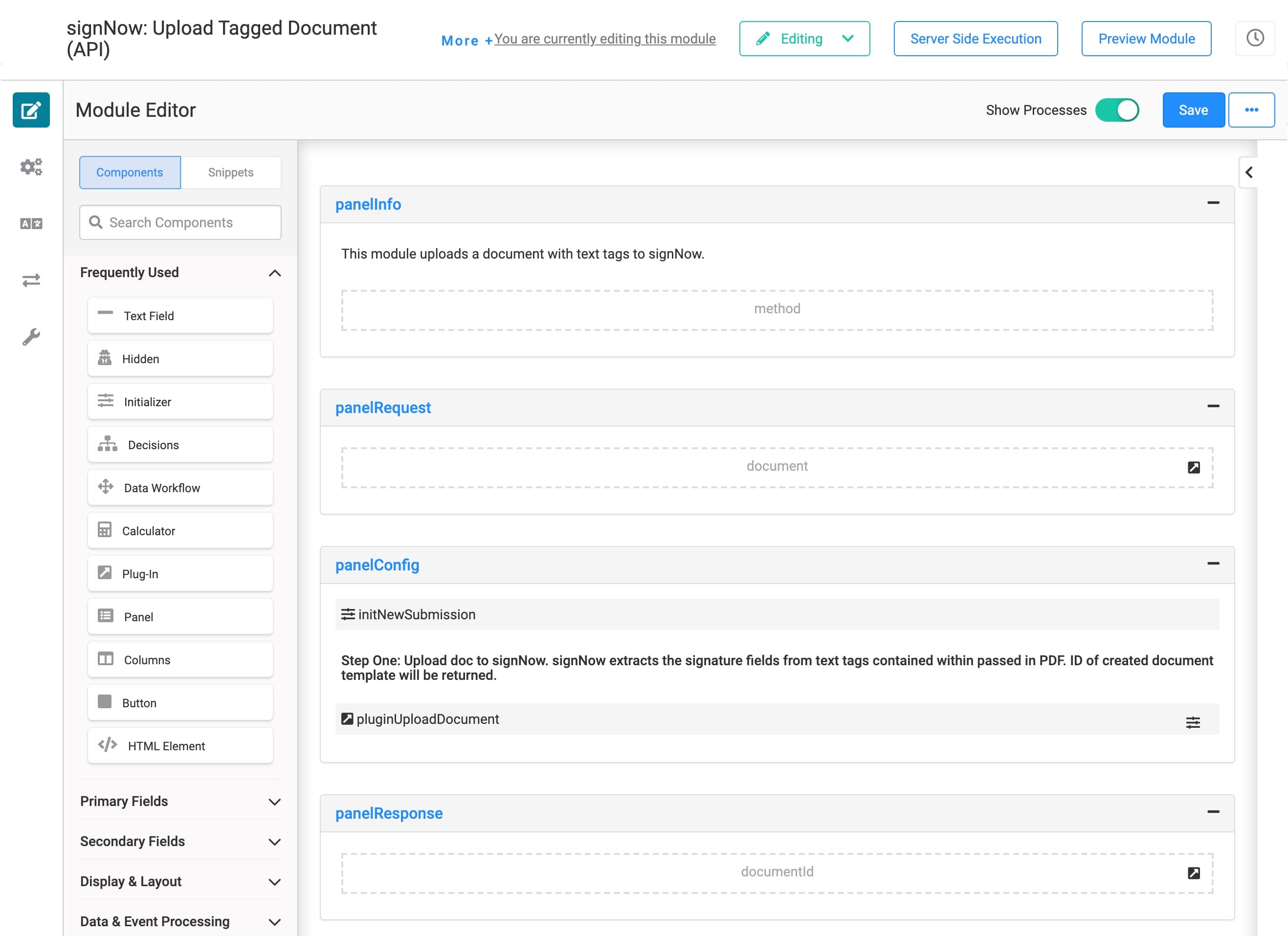Click the panelRequest title

tap(383, 408)
